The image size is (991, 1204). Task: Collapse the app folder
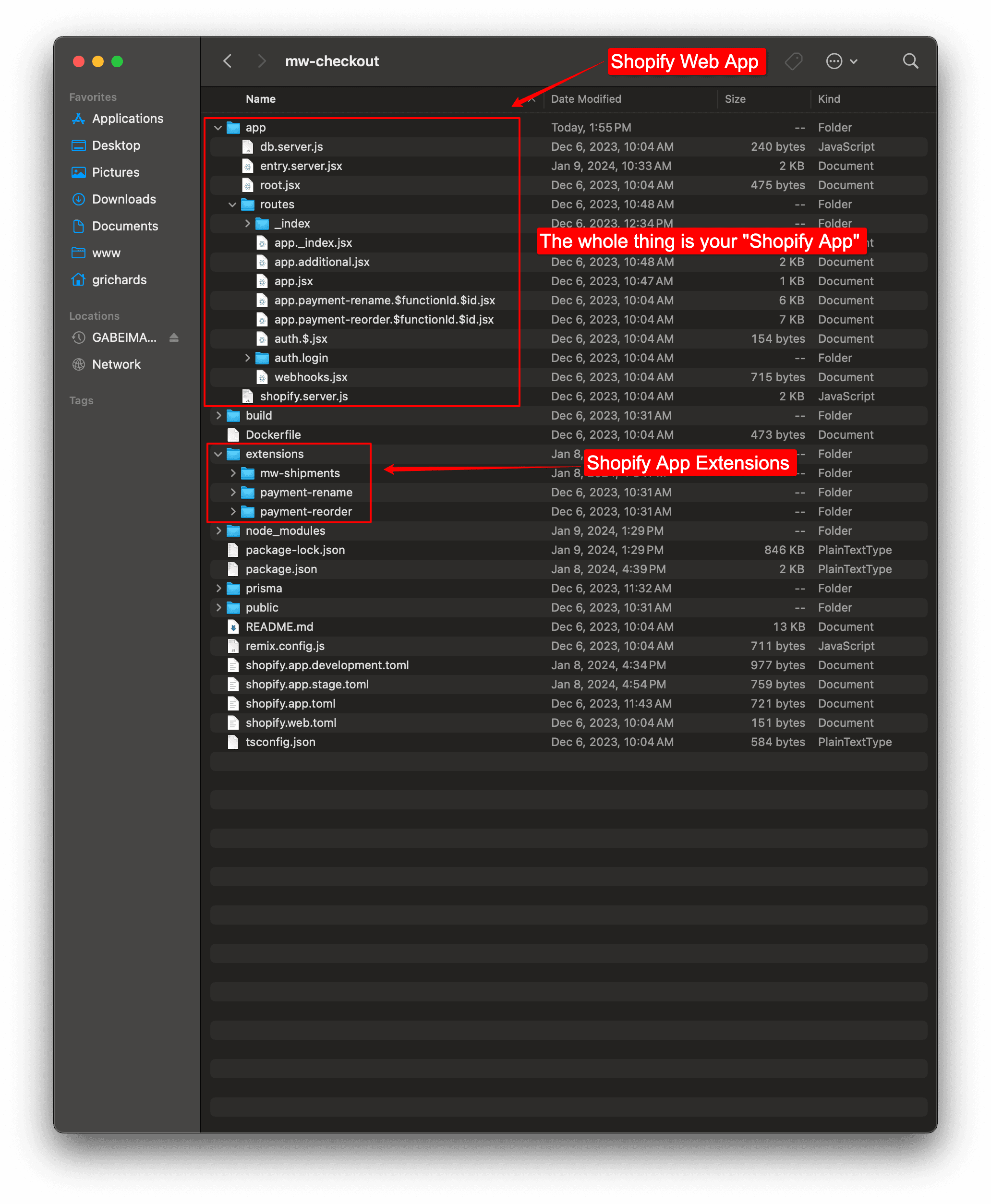click(x=218, y=128)
